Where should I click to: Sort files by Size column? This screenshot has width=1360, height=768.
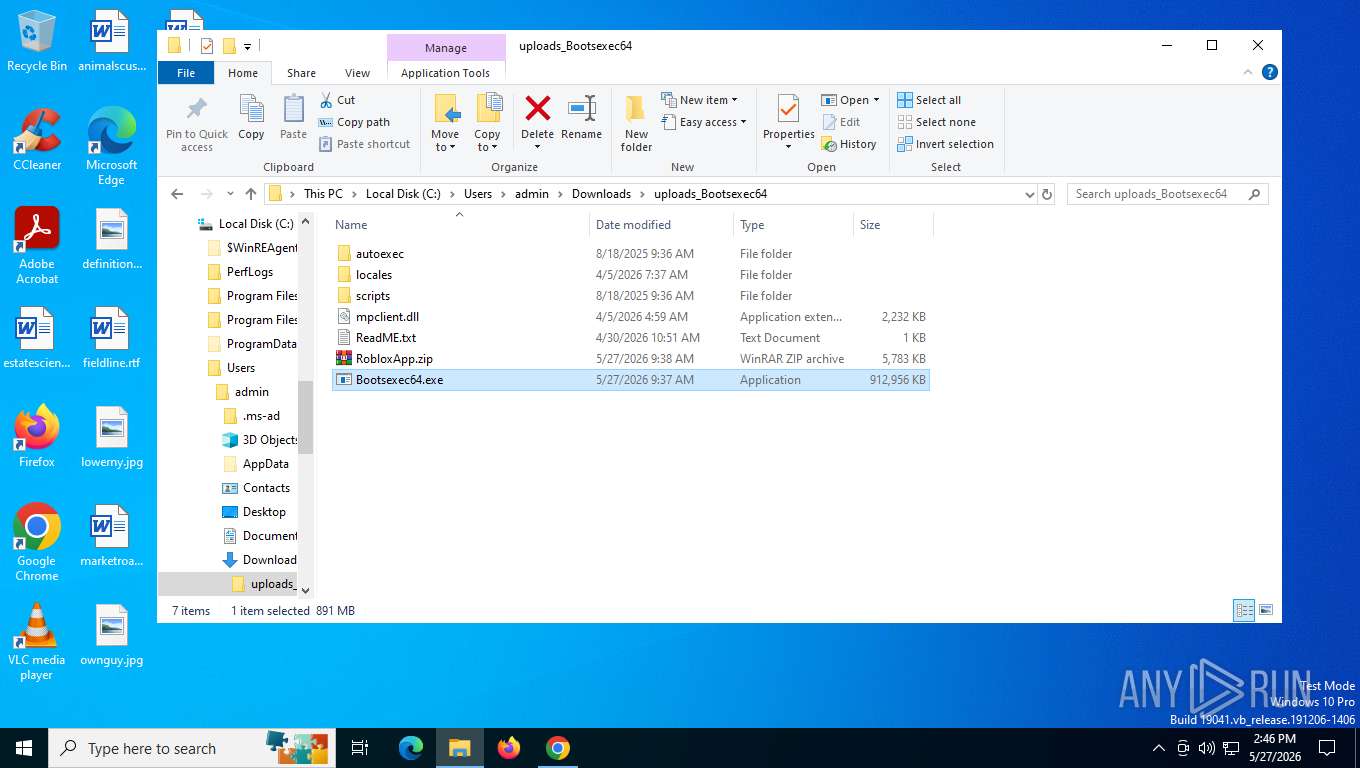893,225
